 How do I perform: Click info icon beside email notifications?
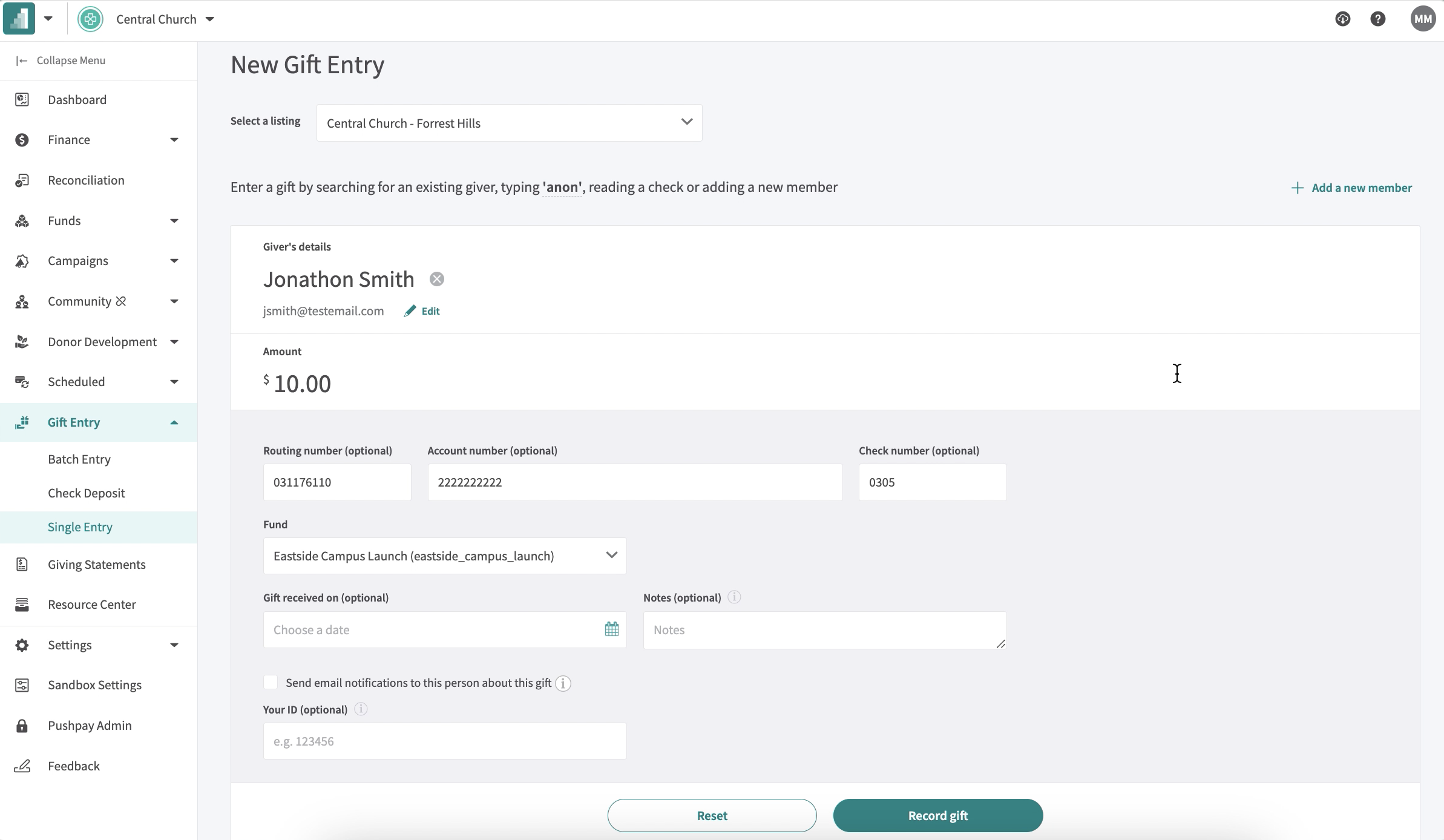(563, 683)
